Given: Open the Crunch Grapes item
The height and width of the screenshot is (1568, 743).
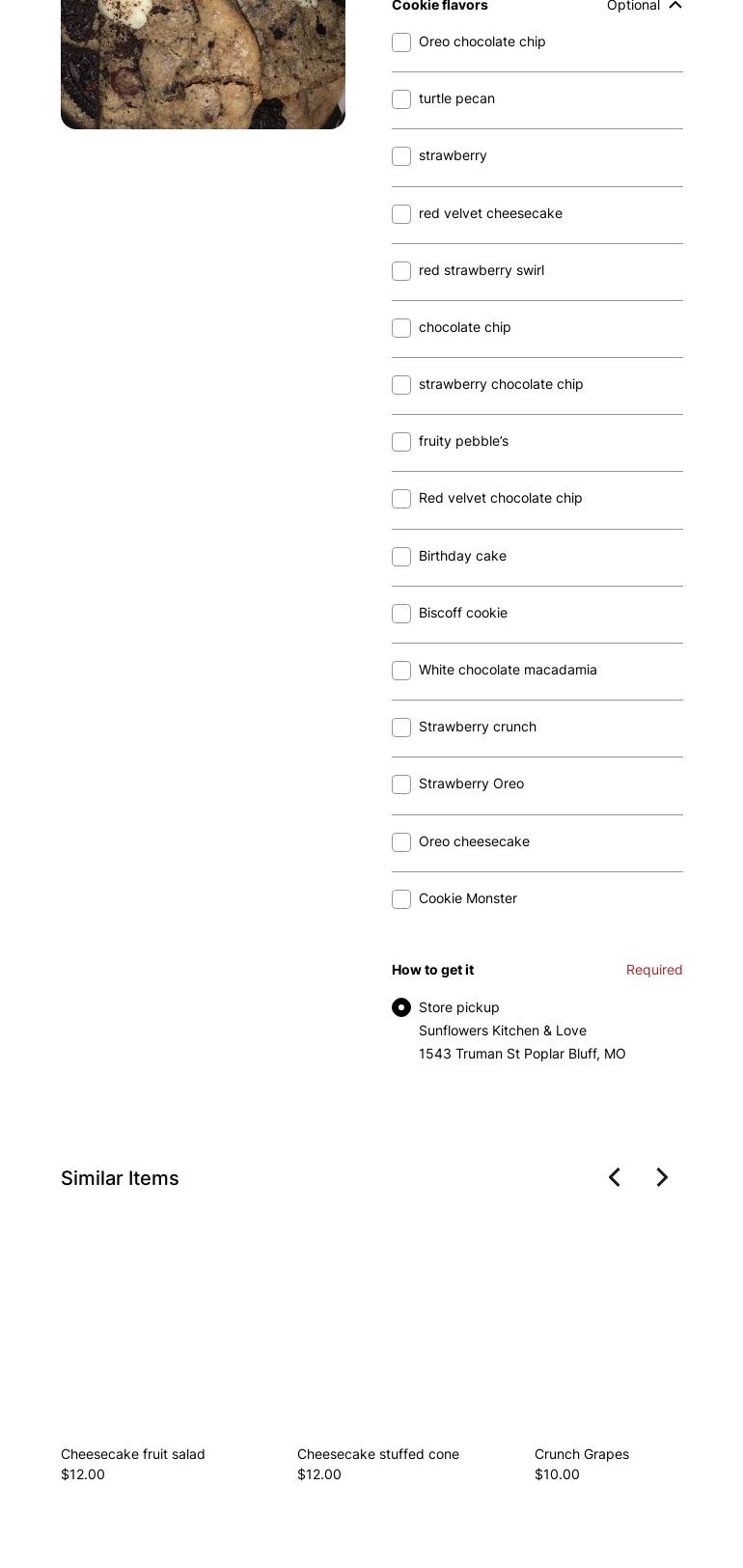Looking at the screenshot, I should [x=582, y=1454].
